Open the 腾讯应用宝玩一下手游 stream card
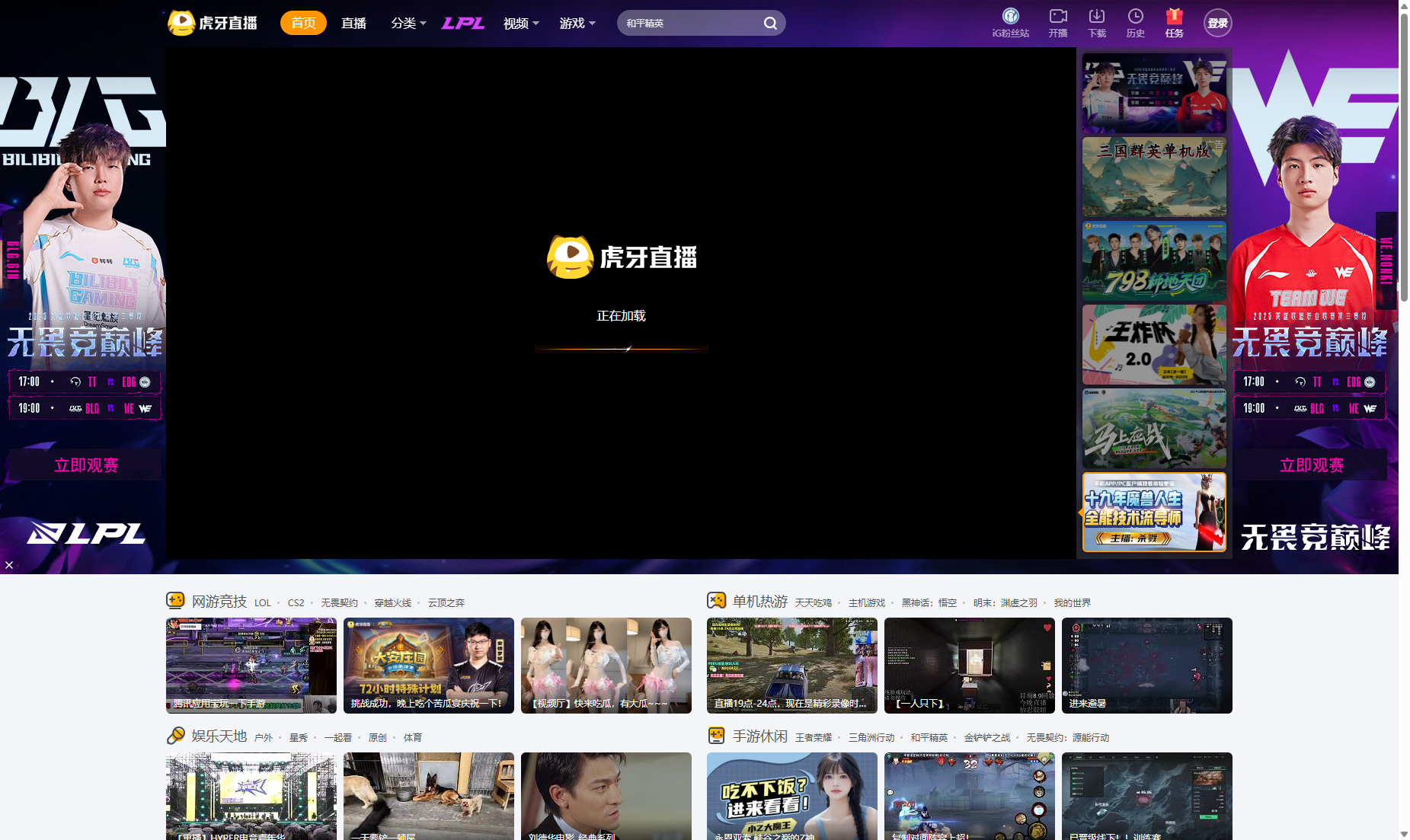This screenshot has width=1410, height=840. click(x=251, y=666)
